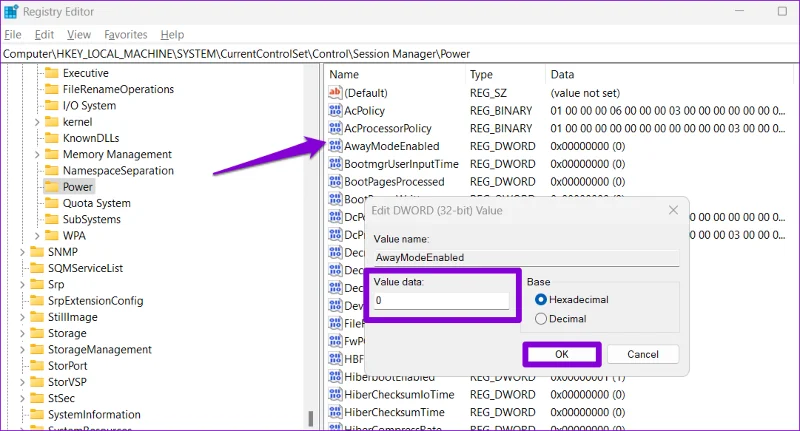Select the SQMServiceList folder icon
This screenshot has height=431, width=800.
37,268
